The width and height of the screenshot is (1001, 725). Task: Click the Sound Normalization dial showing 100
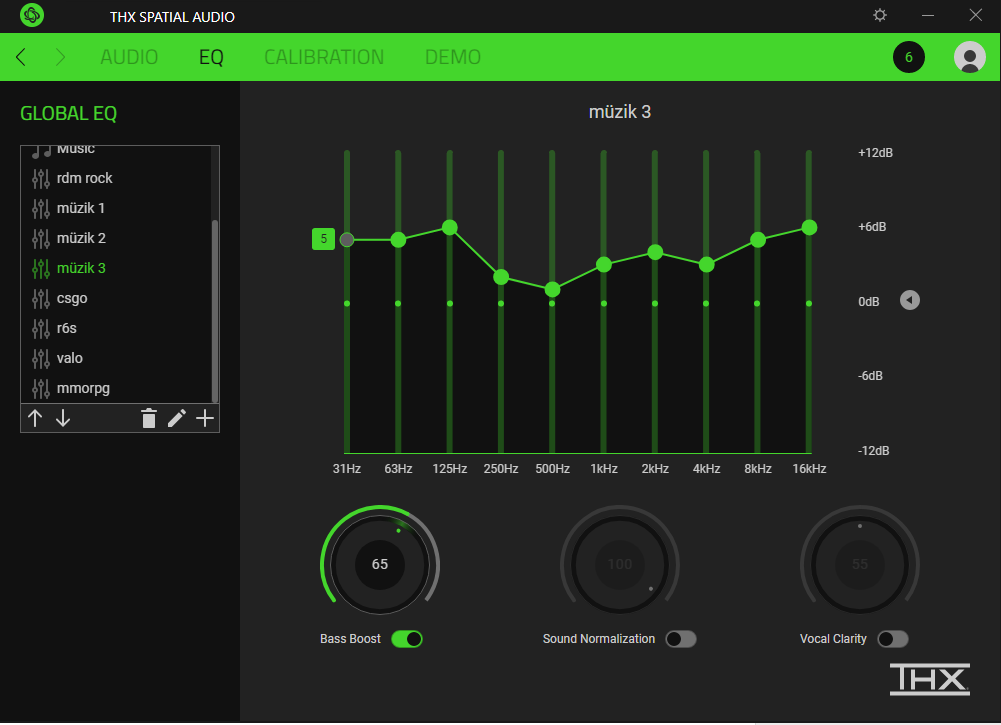tap(620, 564)
